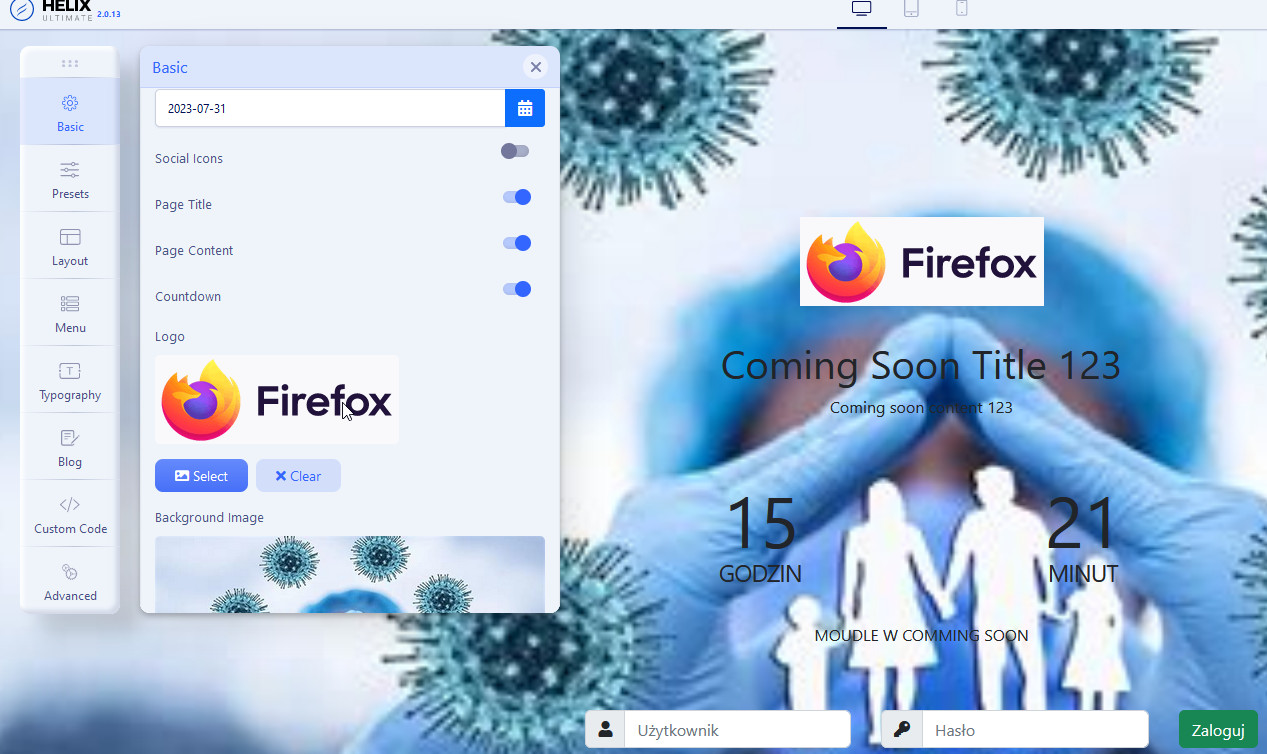Click the 'Logo' label in panel
The height and width of the screenshot is (754, 1267).
click(170, 337)
